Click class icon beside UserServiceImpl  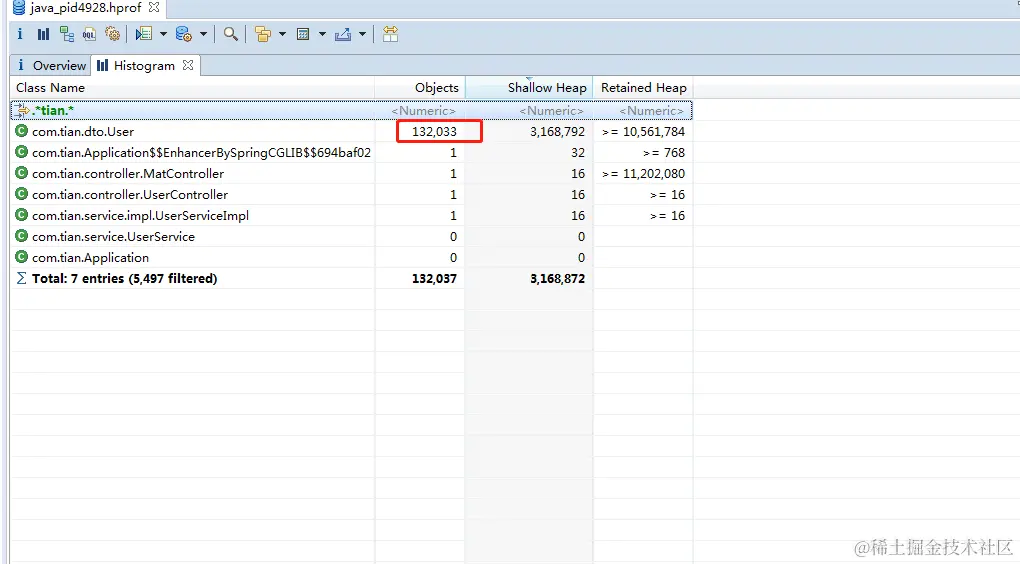click(x=21, y=215)
